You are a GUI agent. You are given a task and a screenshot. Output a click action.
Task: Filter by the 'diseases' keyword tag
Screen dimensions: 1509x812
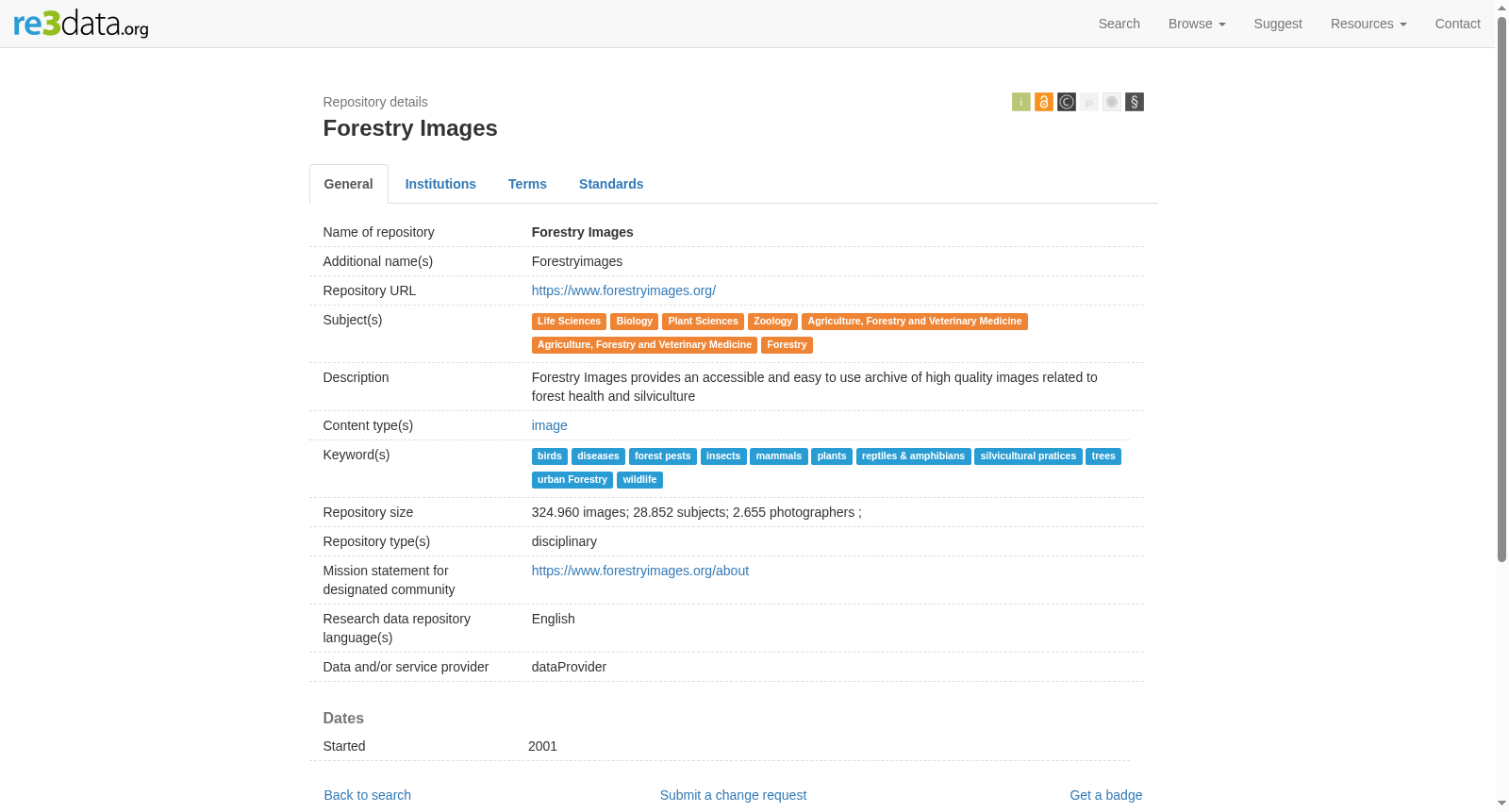click(x=598, y=456)
